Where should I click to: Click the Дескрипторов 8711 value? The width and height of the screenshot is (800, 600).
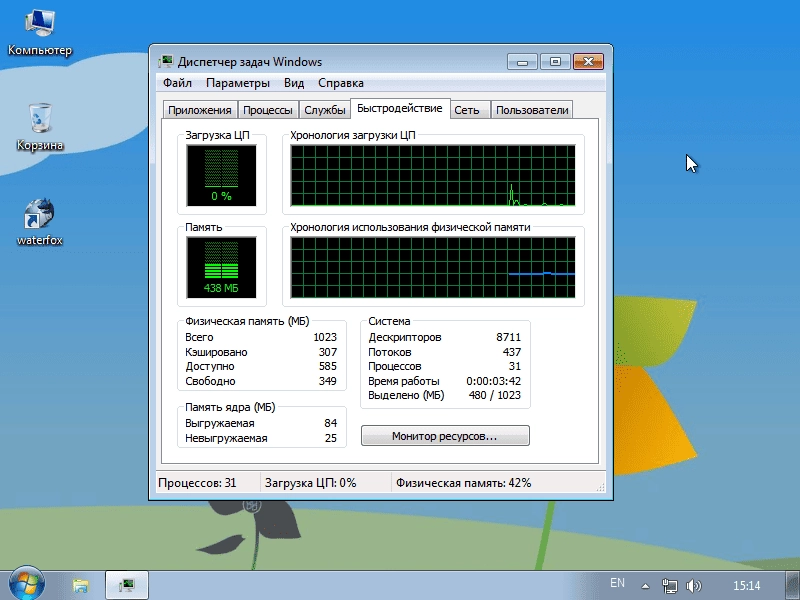coord(508,337)
